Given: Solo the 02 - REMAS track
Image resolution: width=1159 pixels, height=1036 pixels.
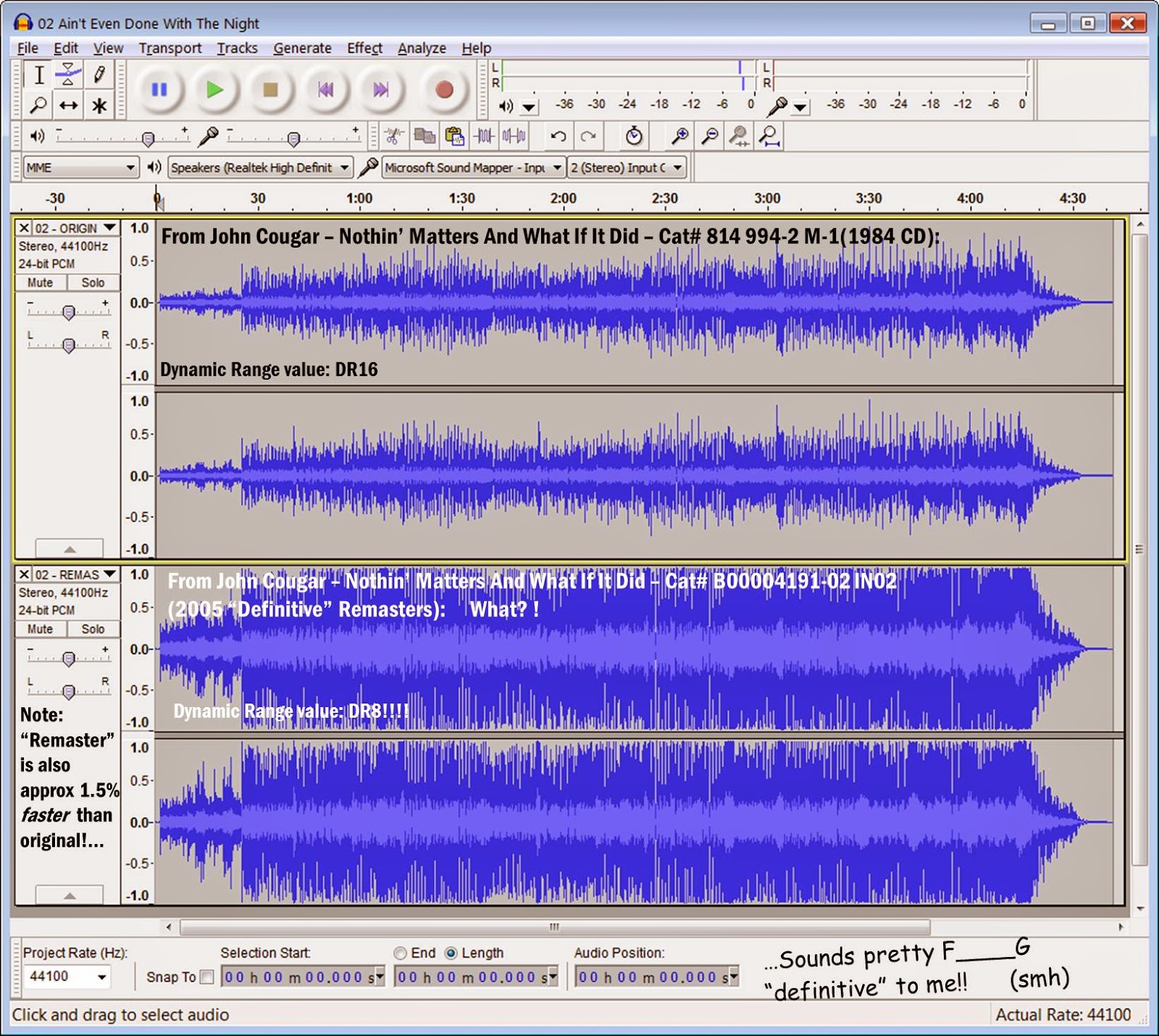Looking at the screenshot, I should pos(93,629).
